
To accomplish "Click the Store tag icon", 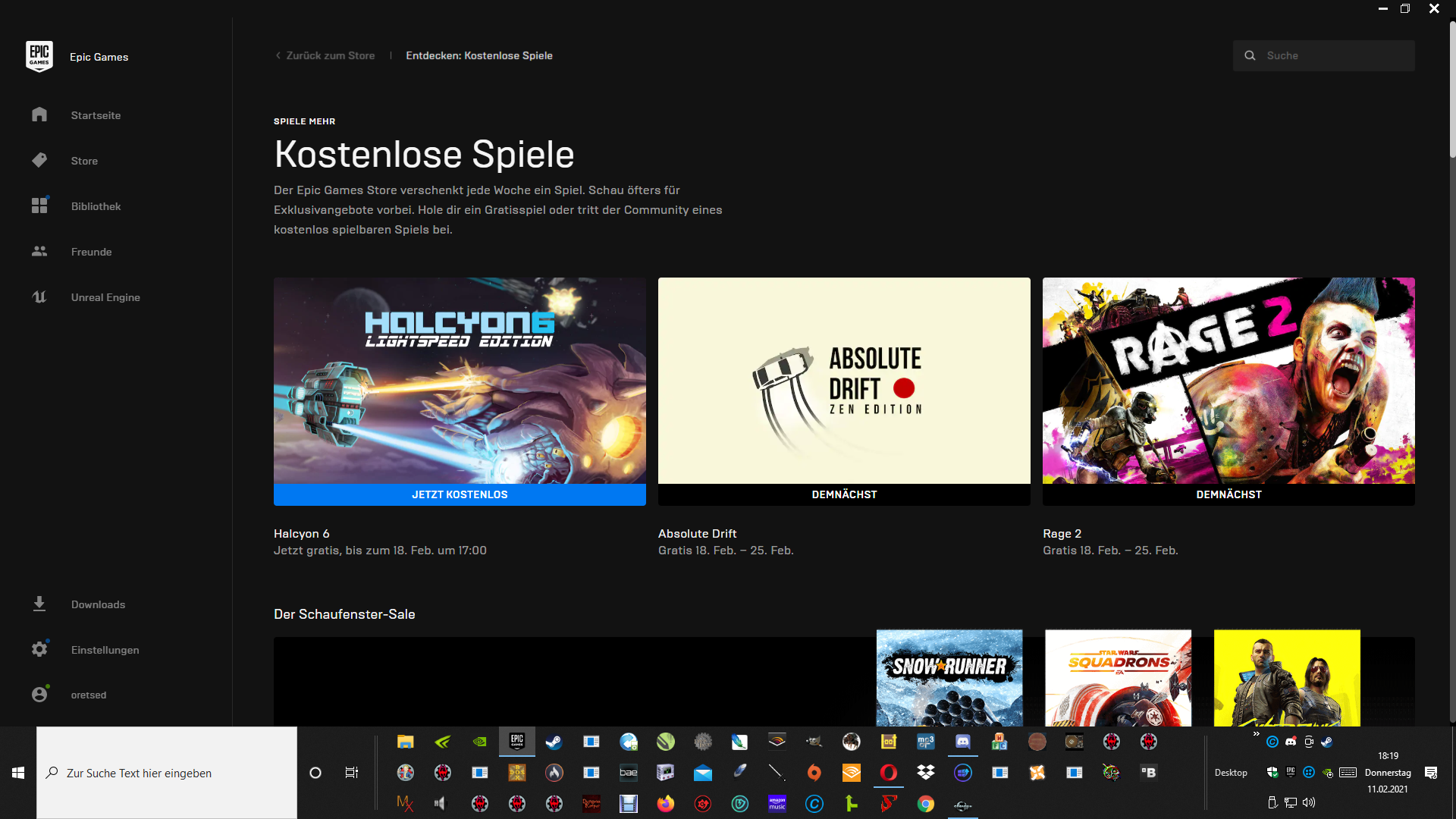I will tap(39, 160).
